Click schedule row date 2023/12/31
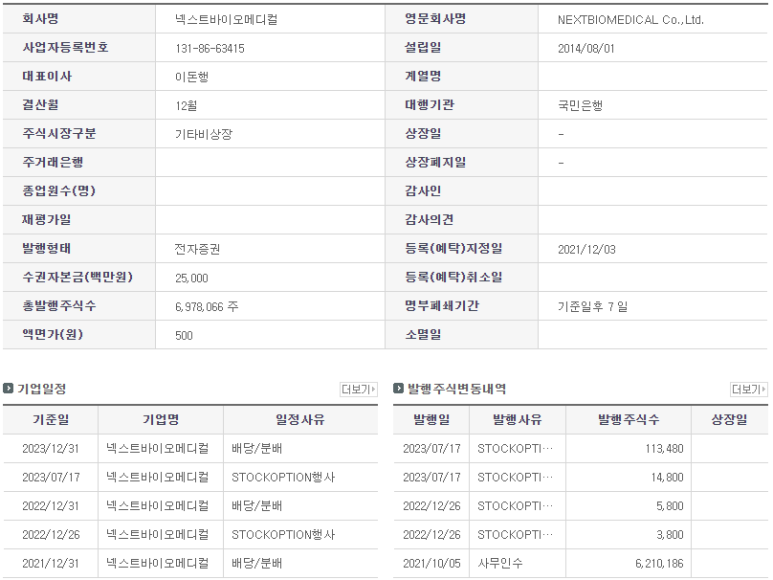This screenshot has height=580, width=773. [x=50, y=448]
